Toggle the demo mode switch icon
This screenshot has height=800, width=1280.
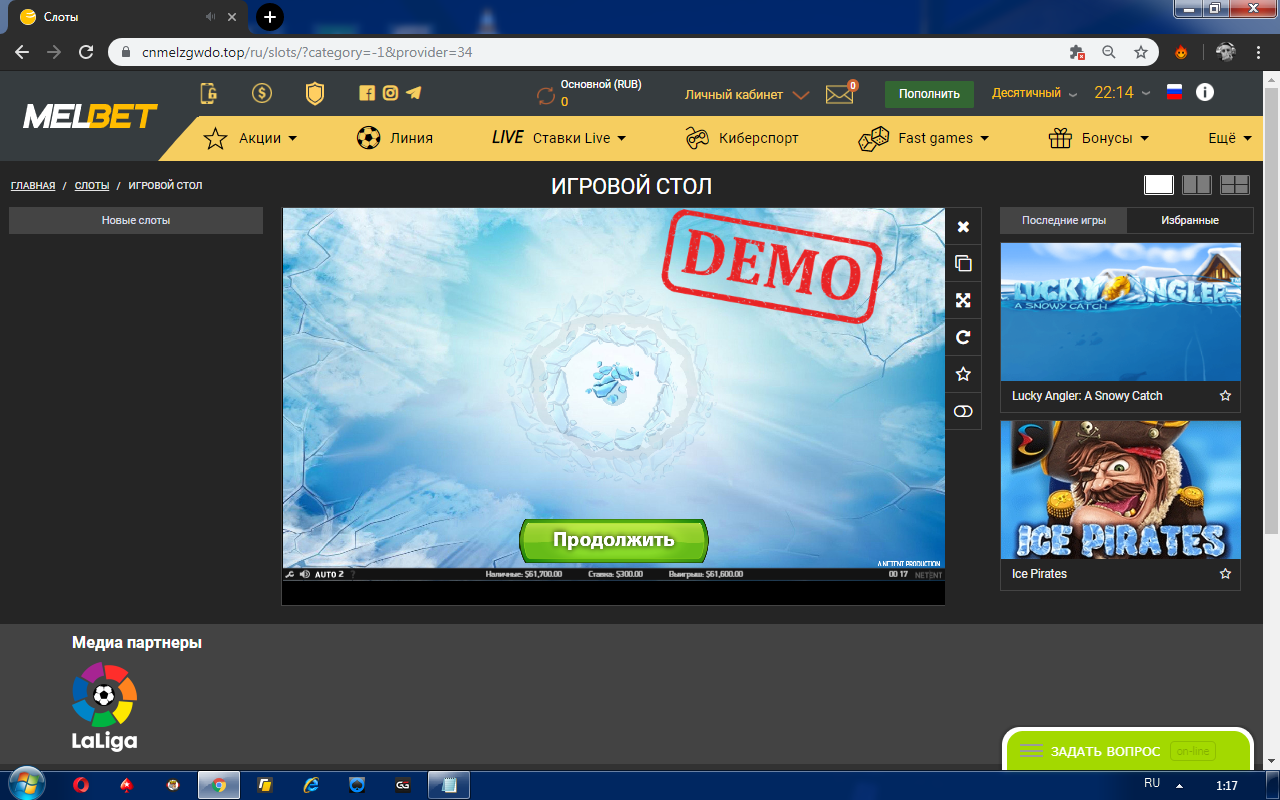click(x=963, y=411)
